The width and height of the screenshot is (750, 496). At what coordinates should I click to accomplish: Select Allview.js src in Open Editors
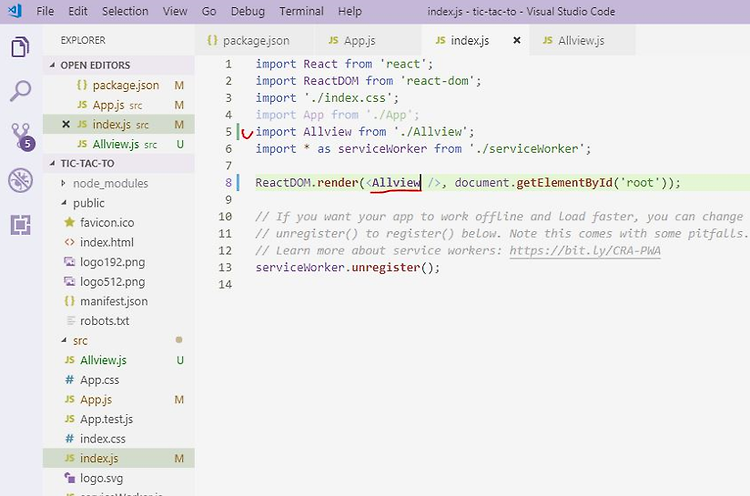coord(119,144)
